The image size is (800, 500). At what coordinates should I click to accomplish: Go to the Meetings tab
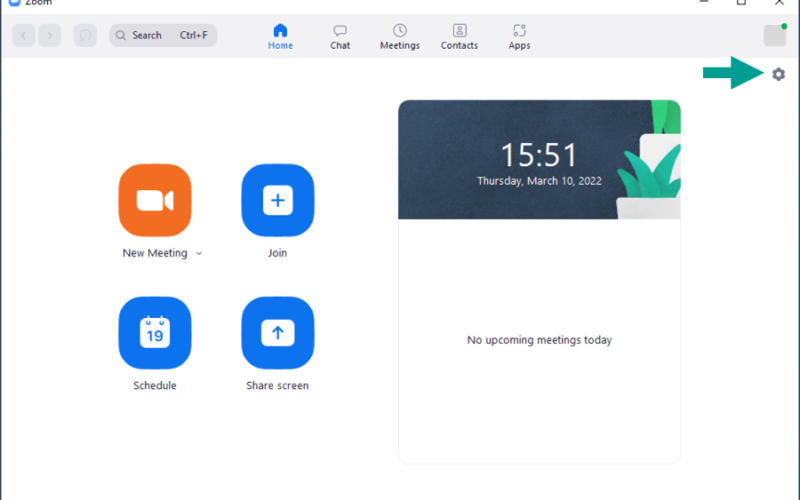(x=399, y=37)
